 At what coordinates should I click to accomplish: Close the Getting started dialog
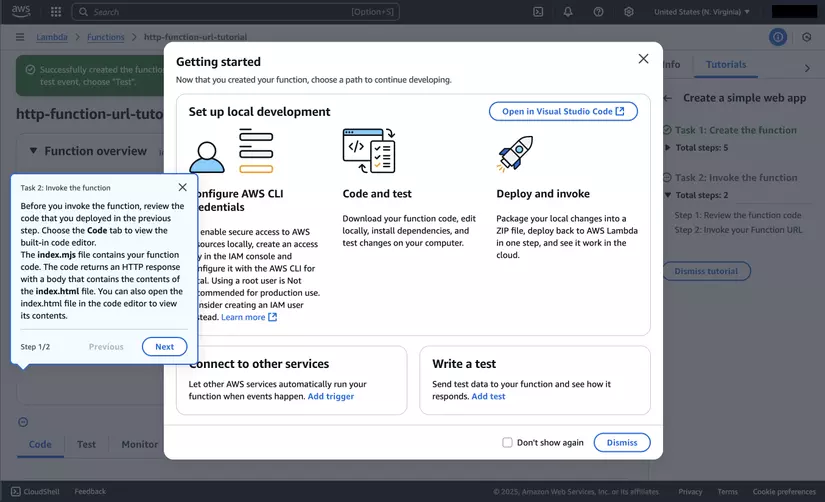(643, 59)
